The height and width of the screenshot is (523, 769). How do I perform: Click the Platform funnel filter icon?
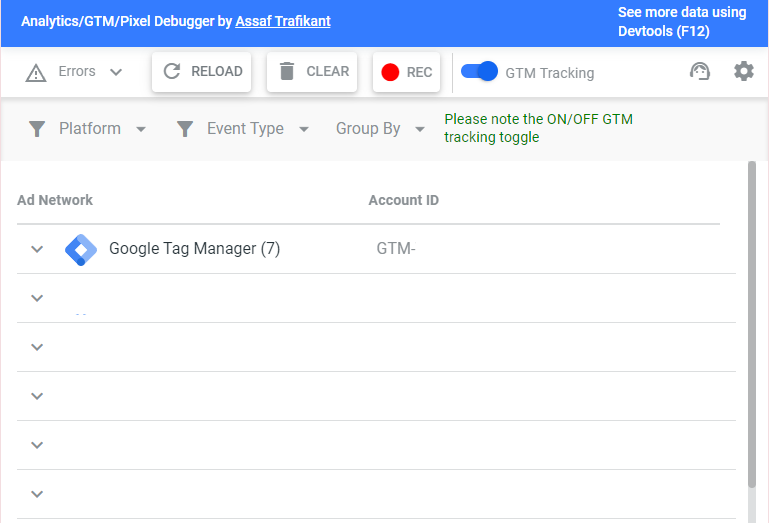tap(37, 129)
